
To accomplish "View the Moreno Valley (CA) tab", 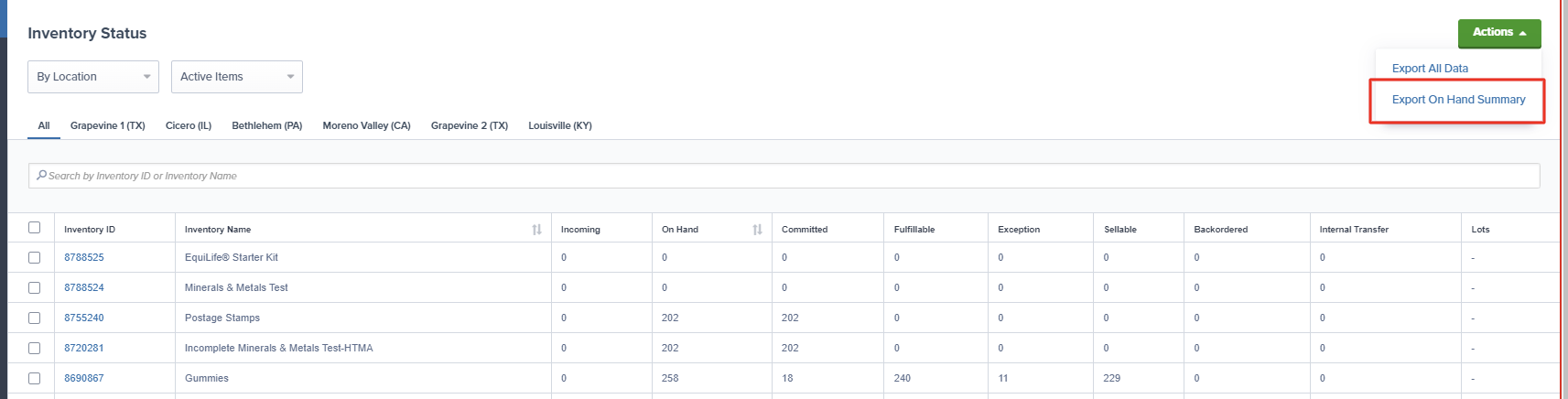I will (366, 125).
